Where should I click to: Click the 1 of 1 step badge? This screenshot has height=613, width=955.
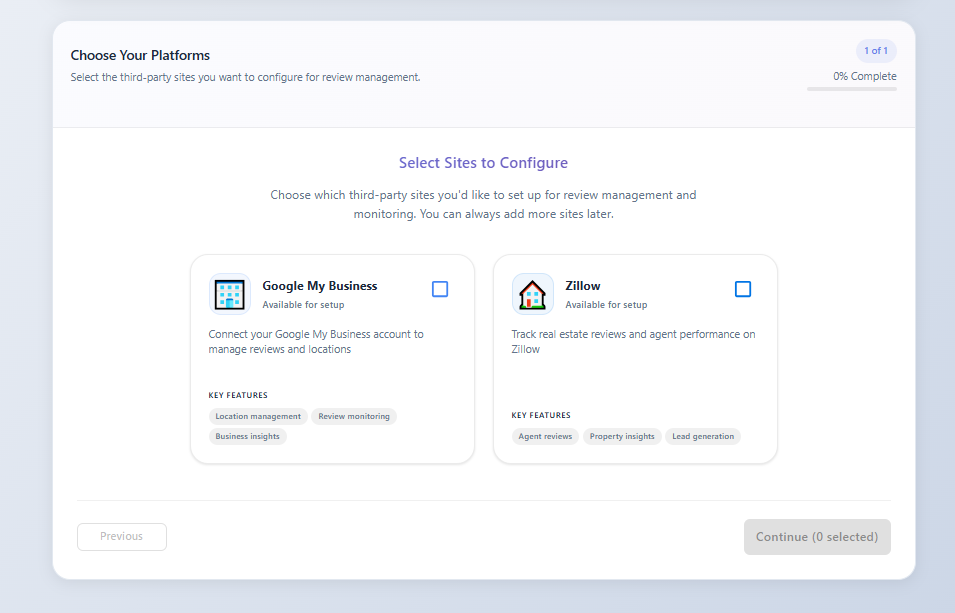pyautogui.click(x=876, y=51)
